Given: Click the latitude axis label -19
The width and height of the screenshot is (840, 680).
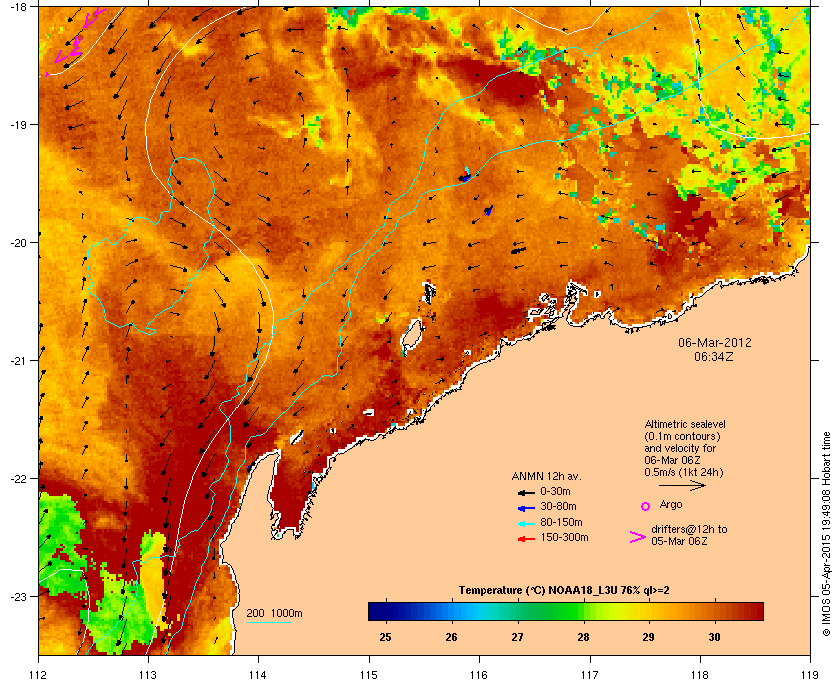Looking at the screenshot, I should pyautogui.click(x=20, y=125).
